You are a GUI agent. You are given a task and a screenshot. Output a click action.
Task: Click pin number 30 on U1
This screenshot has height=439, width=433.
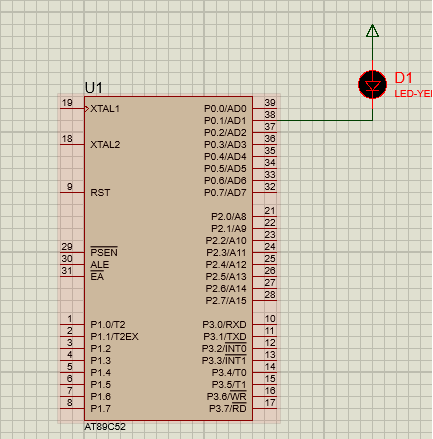click(67, 259)
